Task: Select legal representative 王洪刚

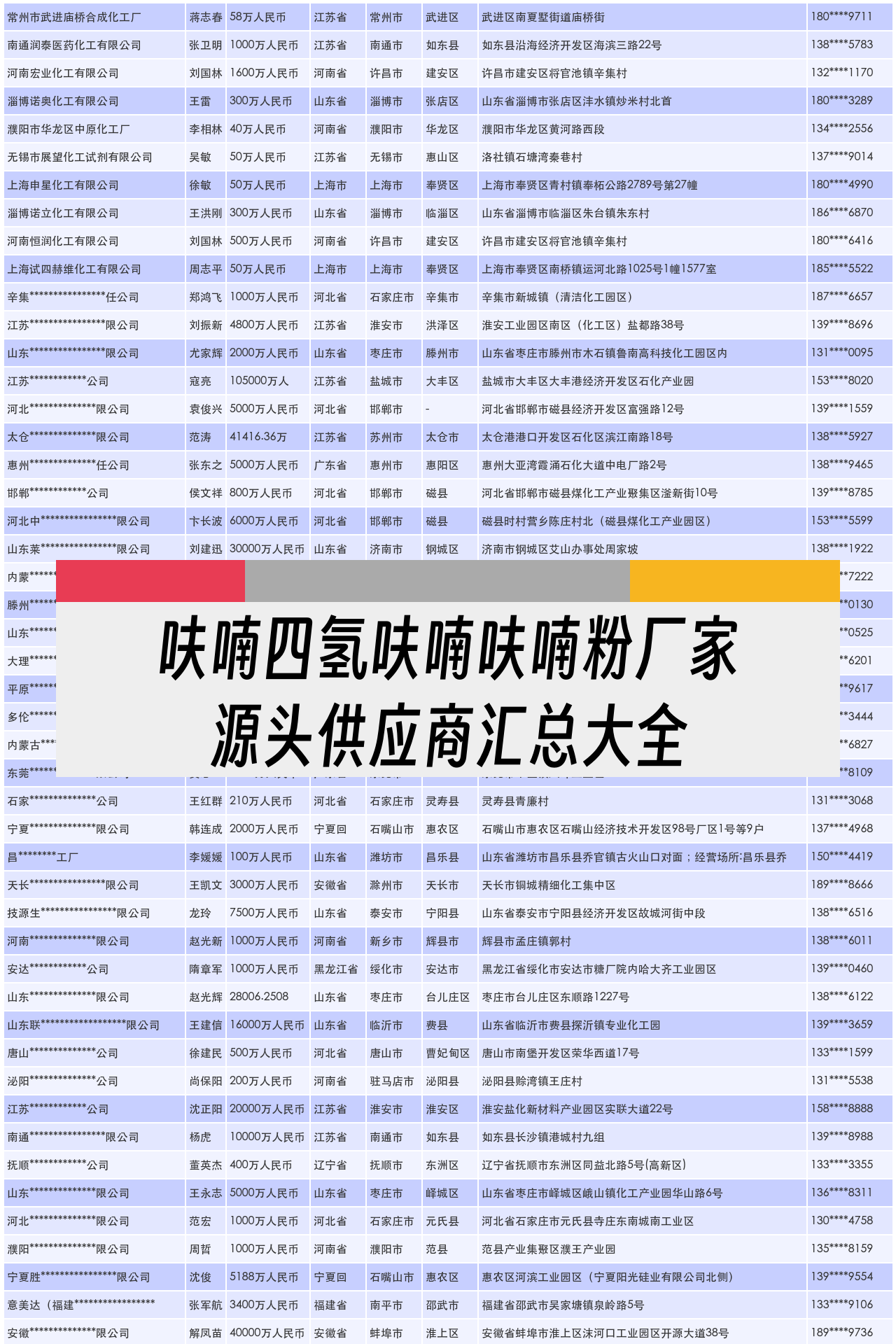Action: [x=206, y=213]
